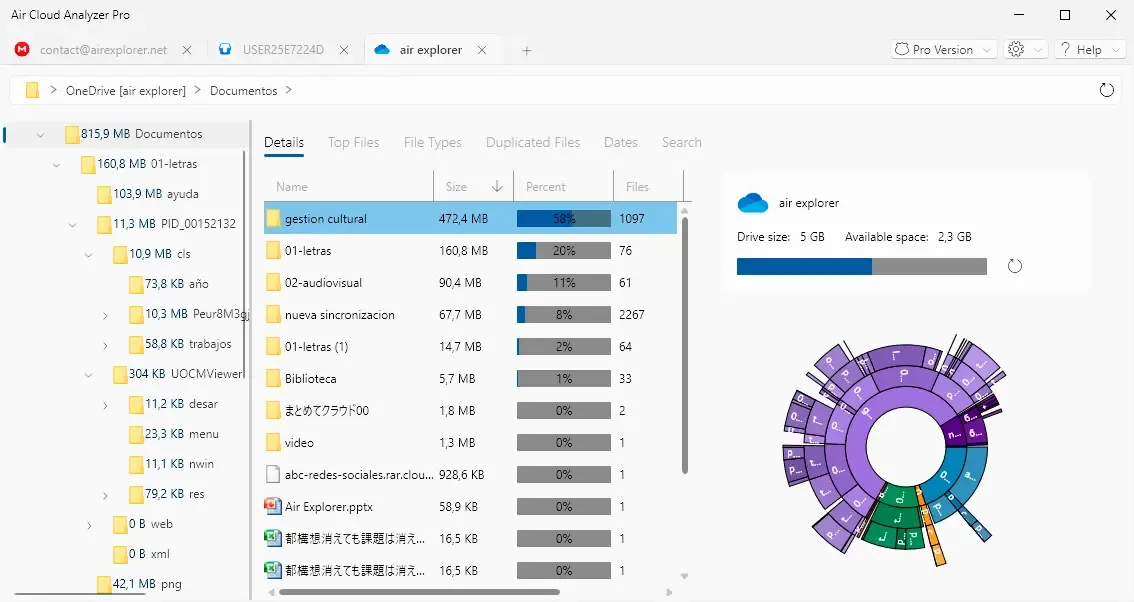
Task: Collapse the 01-letras tree node
Action: click(x=56, y=165)
